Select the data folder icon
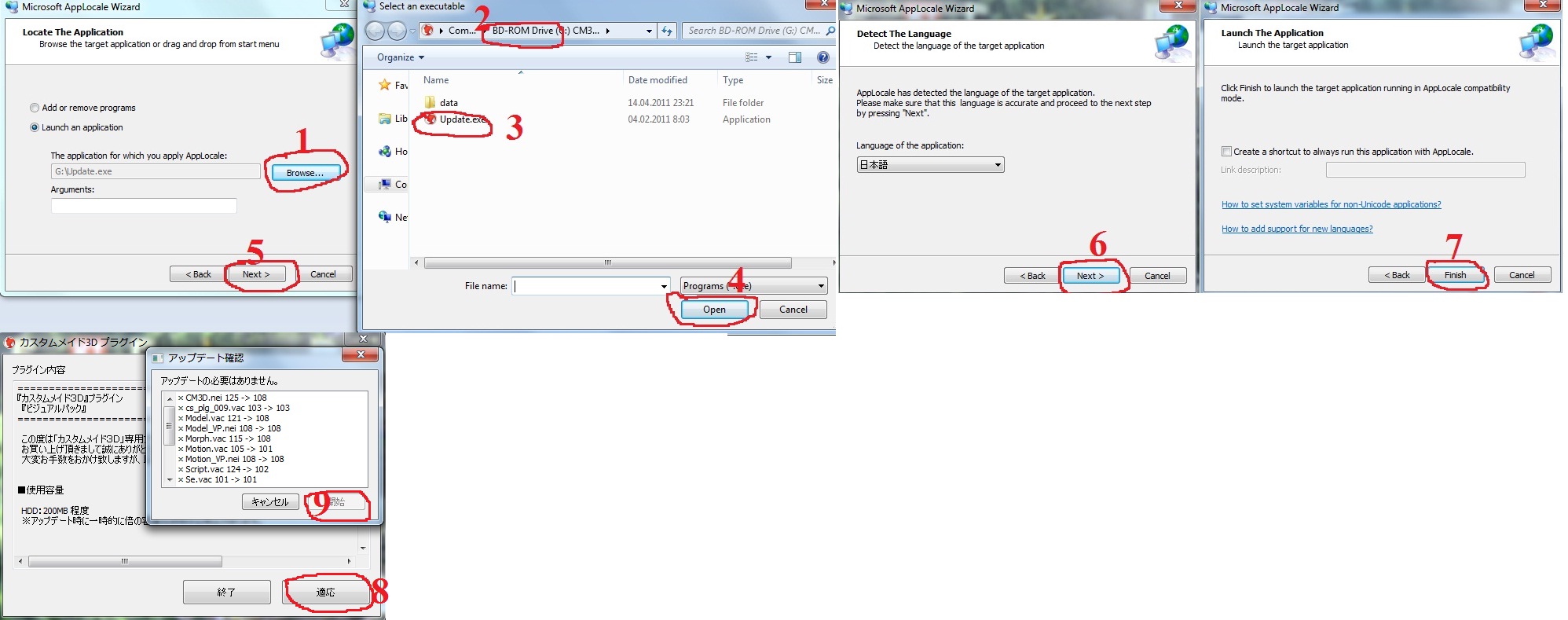This screenshot has height=620, width=1568. 430,102
